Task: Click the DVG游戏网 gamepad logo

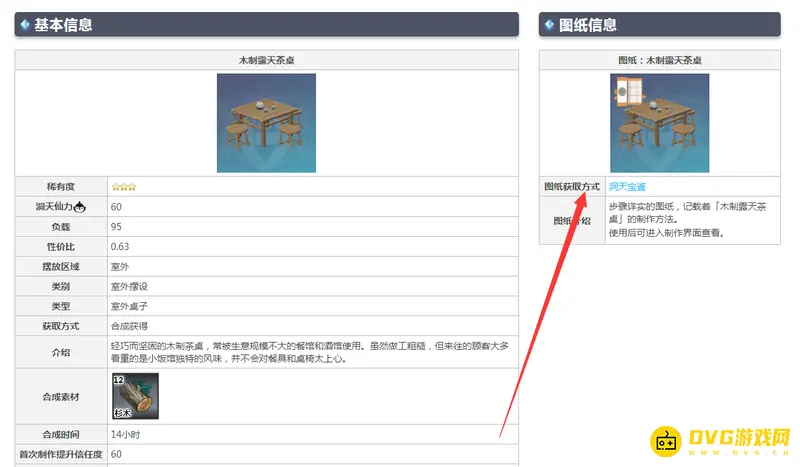Action: 667,438
